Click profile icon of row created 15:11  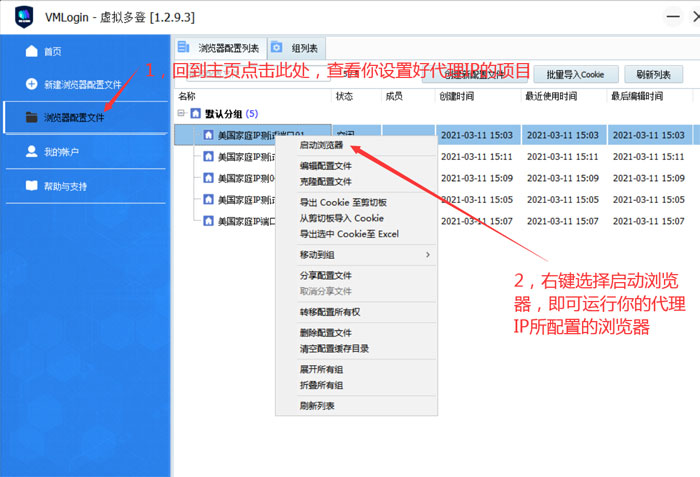[x=208, y=156]
